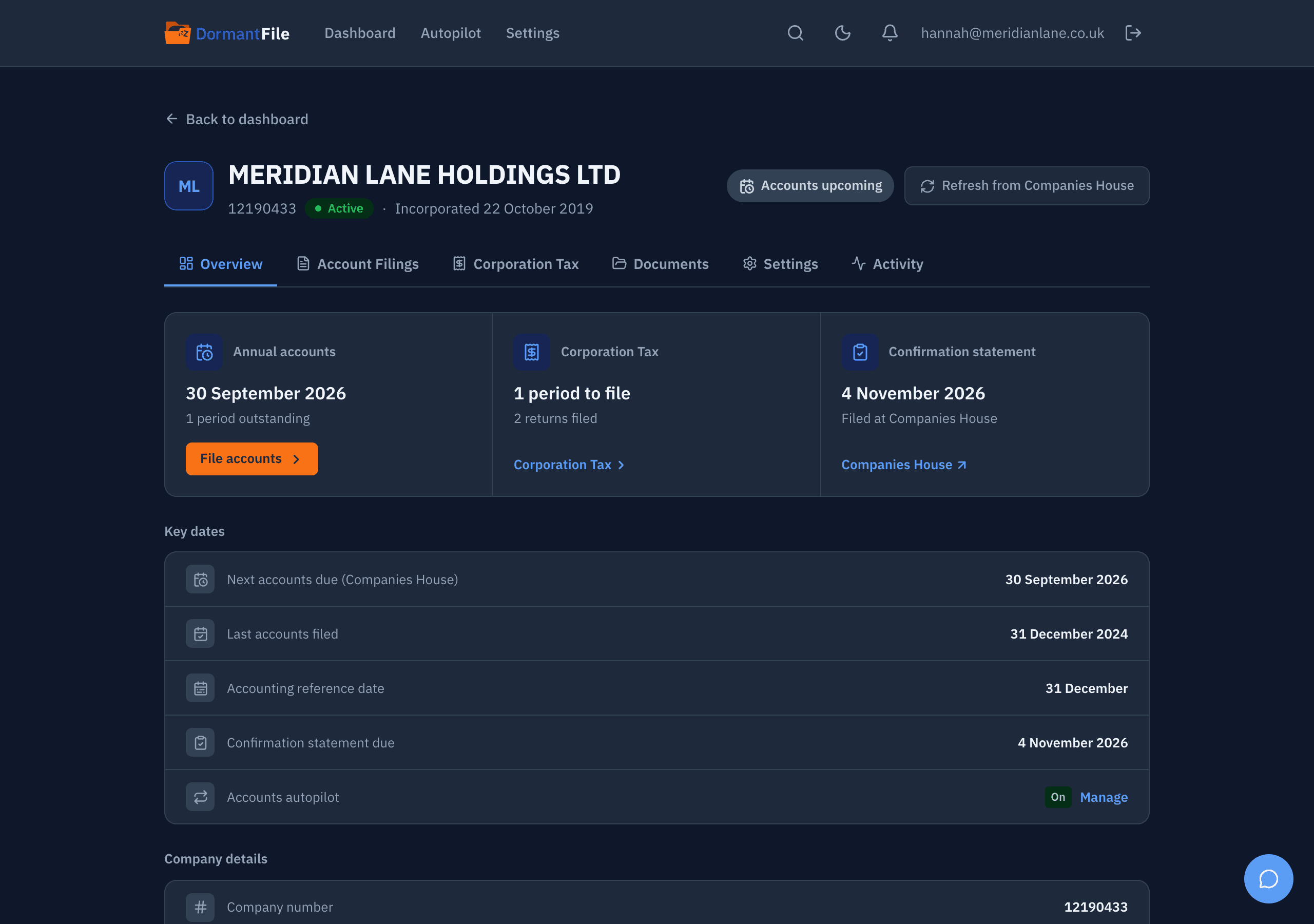Click the Key dates section heading
The width and height of the screenshot is (1314, 924).
coord(195,531)
